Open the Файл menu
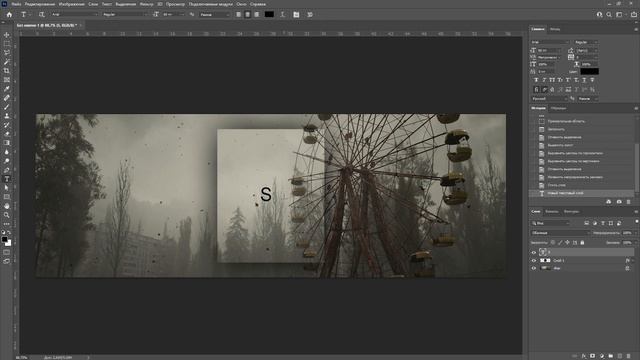The height and width of the screenshot is (360, 640). [16, 4]
